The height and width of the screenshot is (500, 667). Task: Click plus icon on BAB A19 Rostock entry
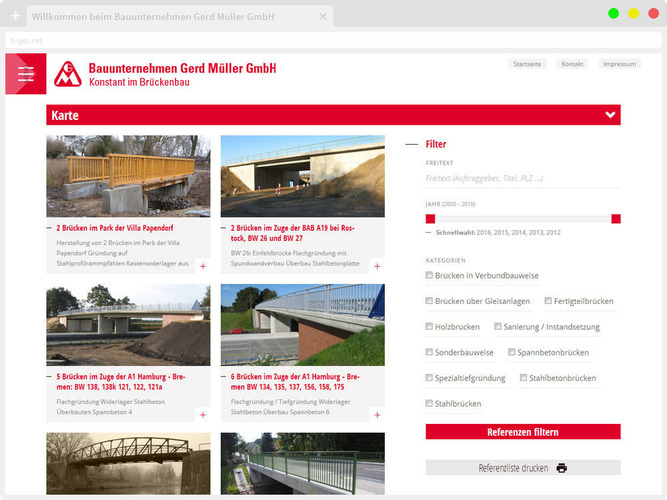(377, 266)
